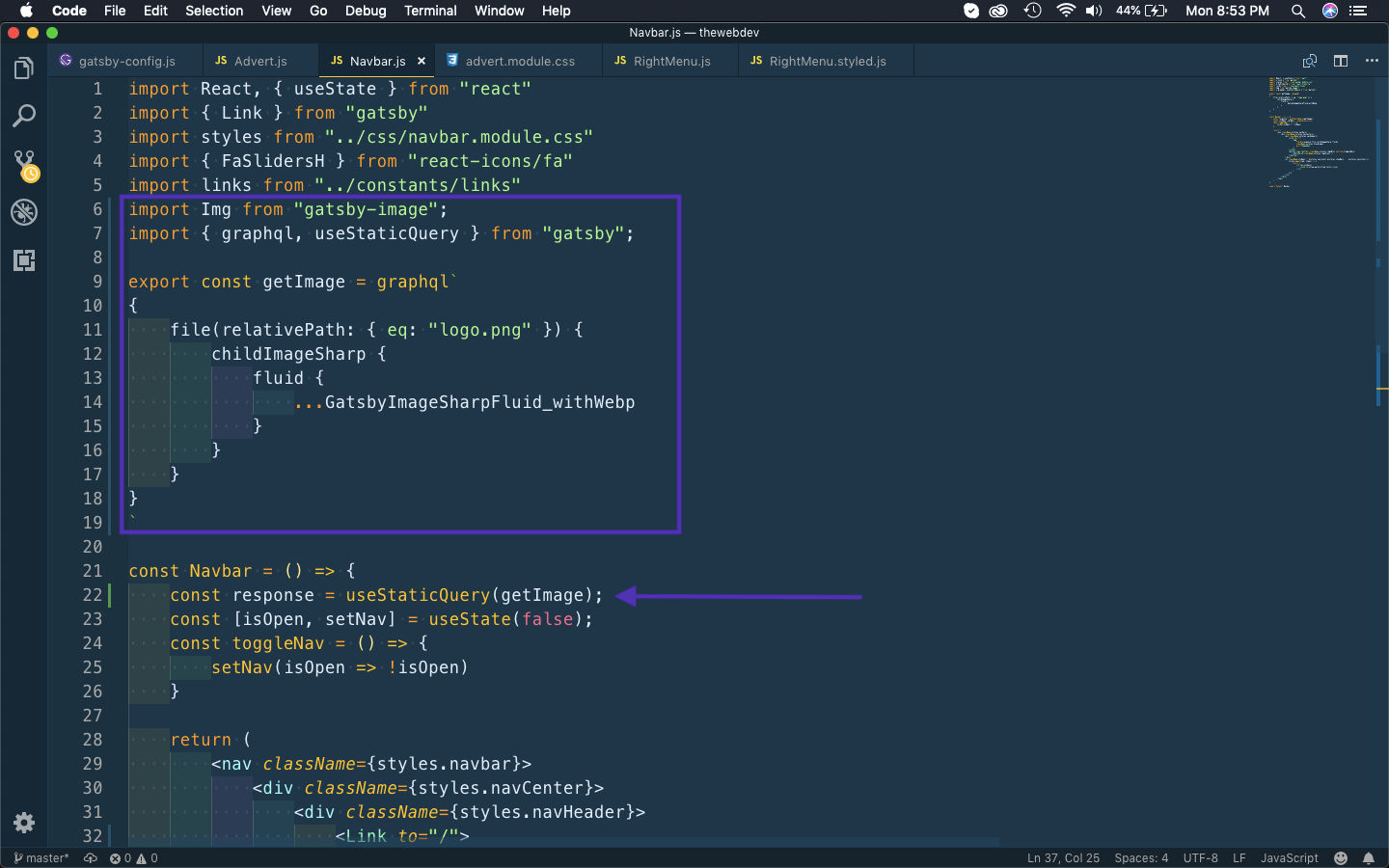Open the Debug menu in menu bar
1389x868 pixels.
pos(366,11)
